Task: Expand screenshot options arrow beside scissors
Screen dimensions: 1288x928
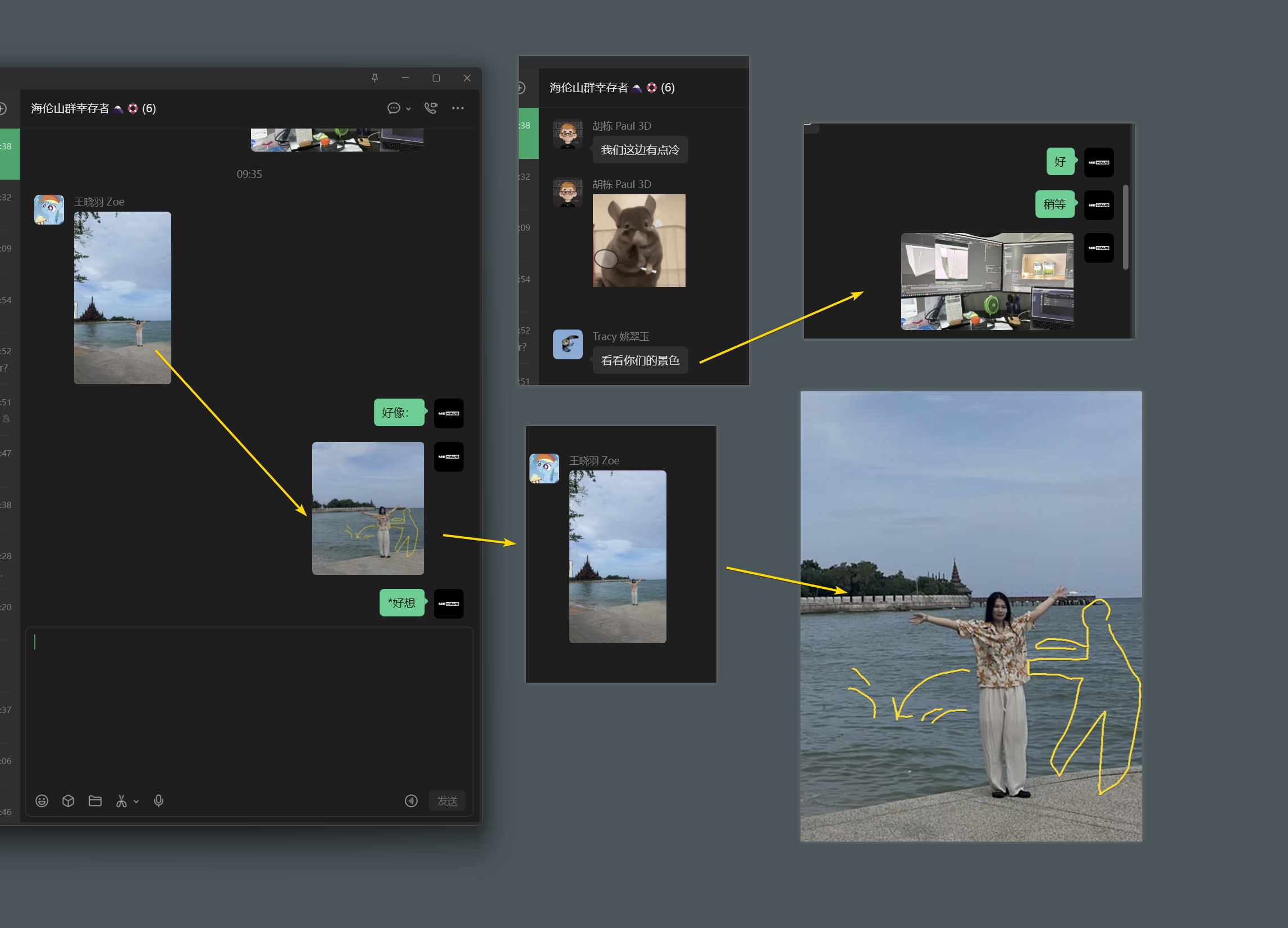Action: 136,801
